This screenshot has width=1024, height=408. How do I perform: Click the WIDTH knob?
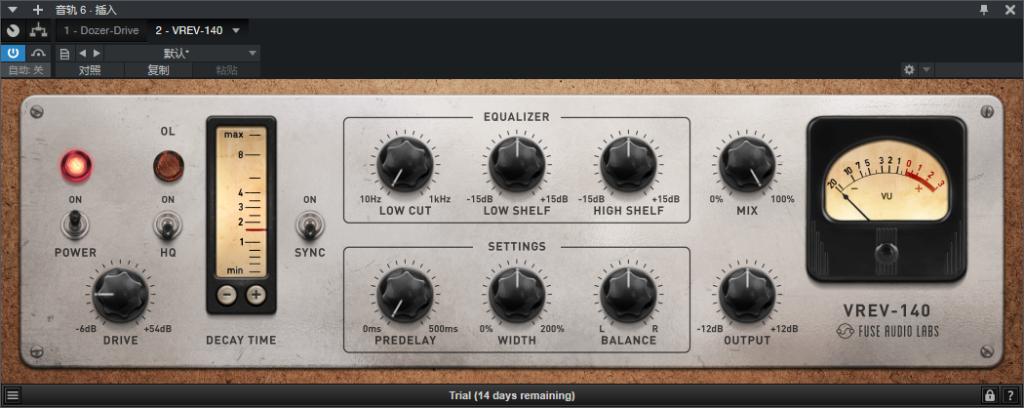coord(517,294)
